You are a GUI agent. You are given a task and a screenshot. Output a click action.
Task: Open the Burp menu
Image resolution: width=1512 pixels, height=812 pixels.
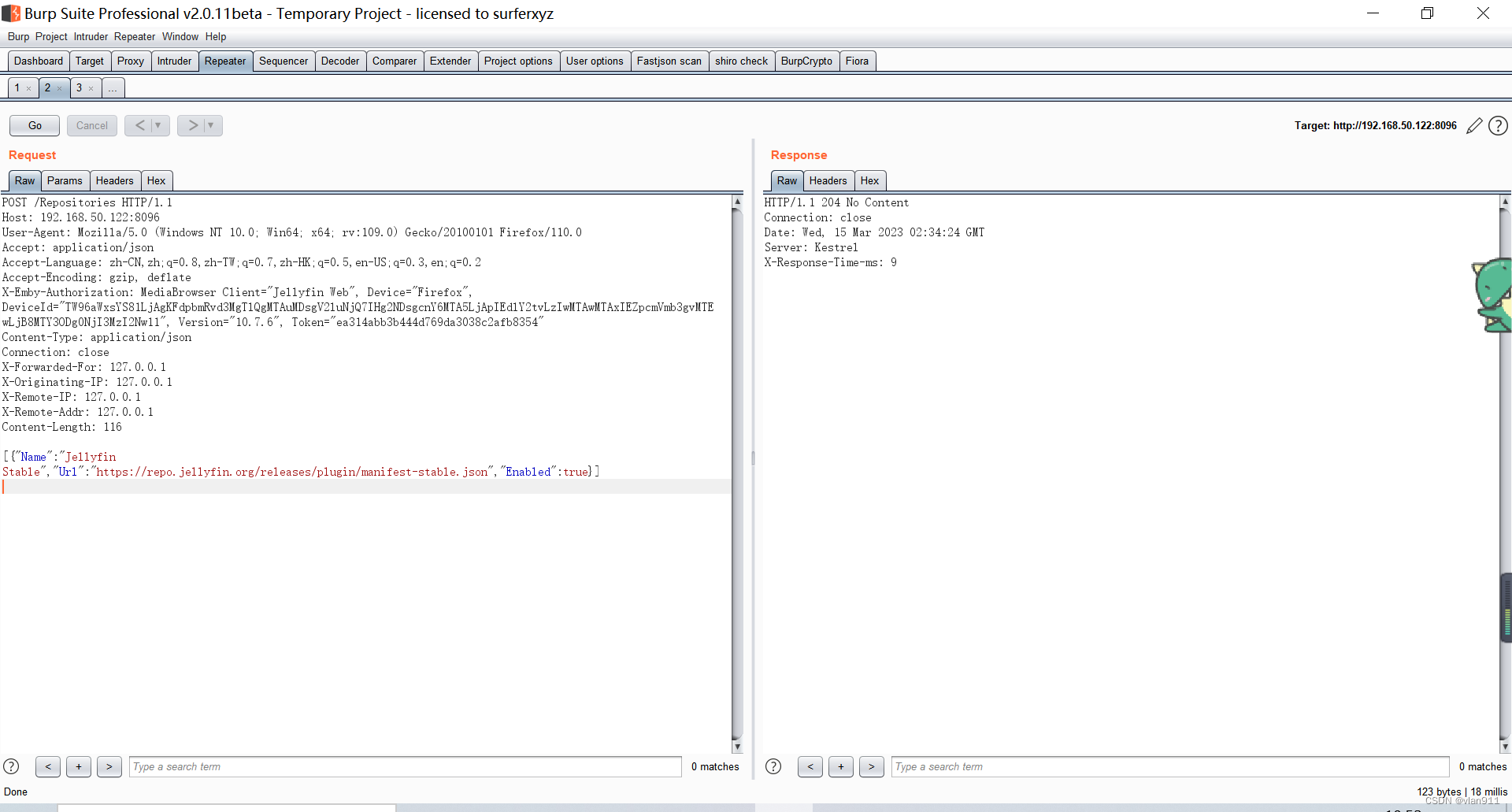click(19, 37)
